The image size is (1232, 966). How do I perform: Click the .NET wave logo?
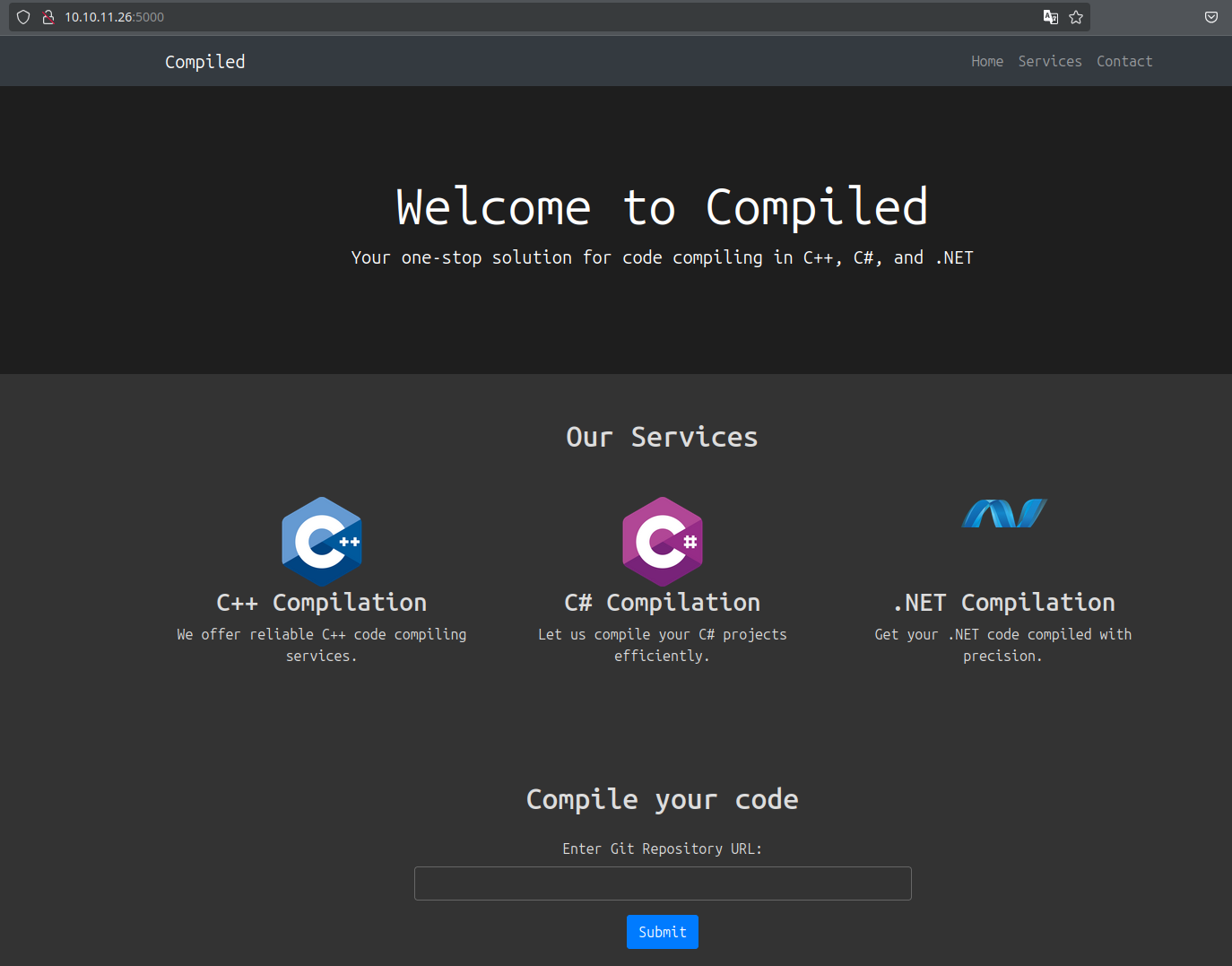coord(1004,513)
